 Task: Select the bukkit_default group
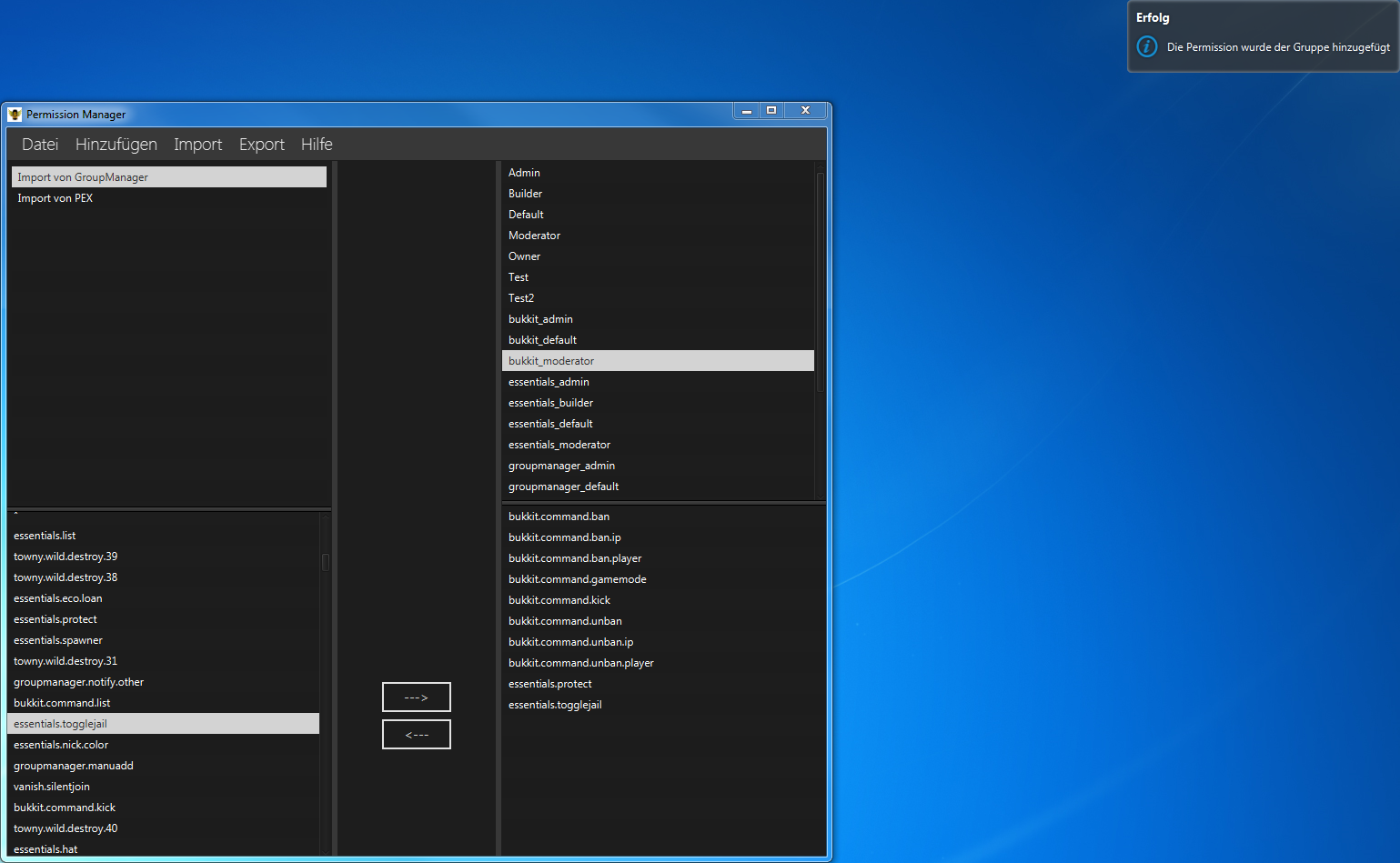coord(658,340)
